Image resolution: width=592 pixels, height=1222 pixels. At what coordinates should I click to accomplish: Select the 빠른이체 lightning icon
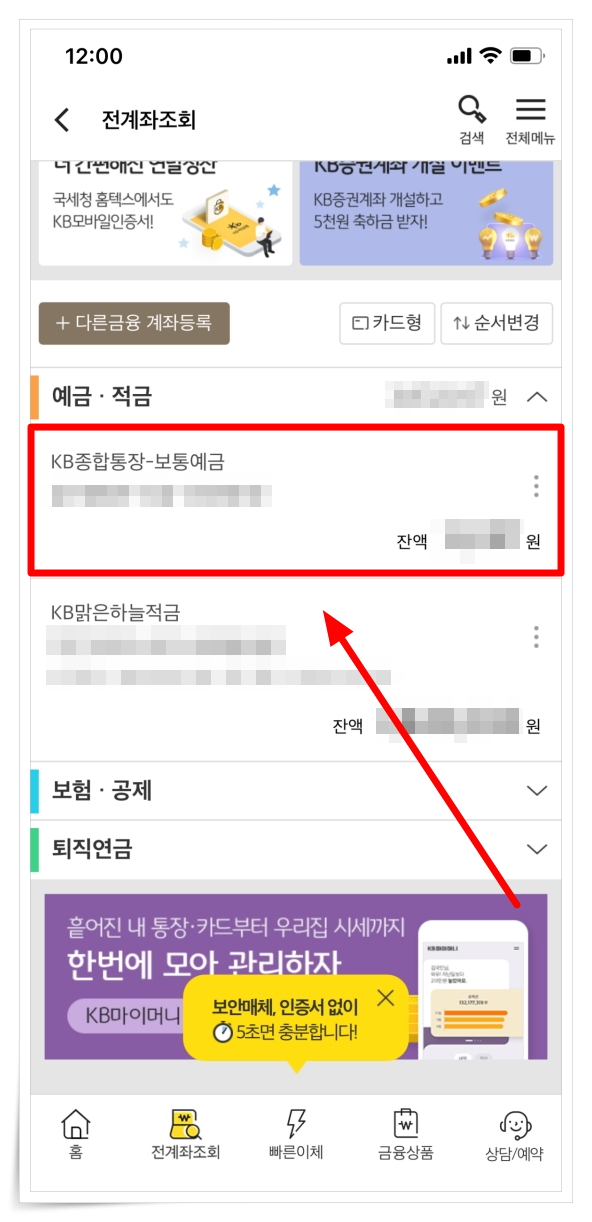point(296,1124)
